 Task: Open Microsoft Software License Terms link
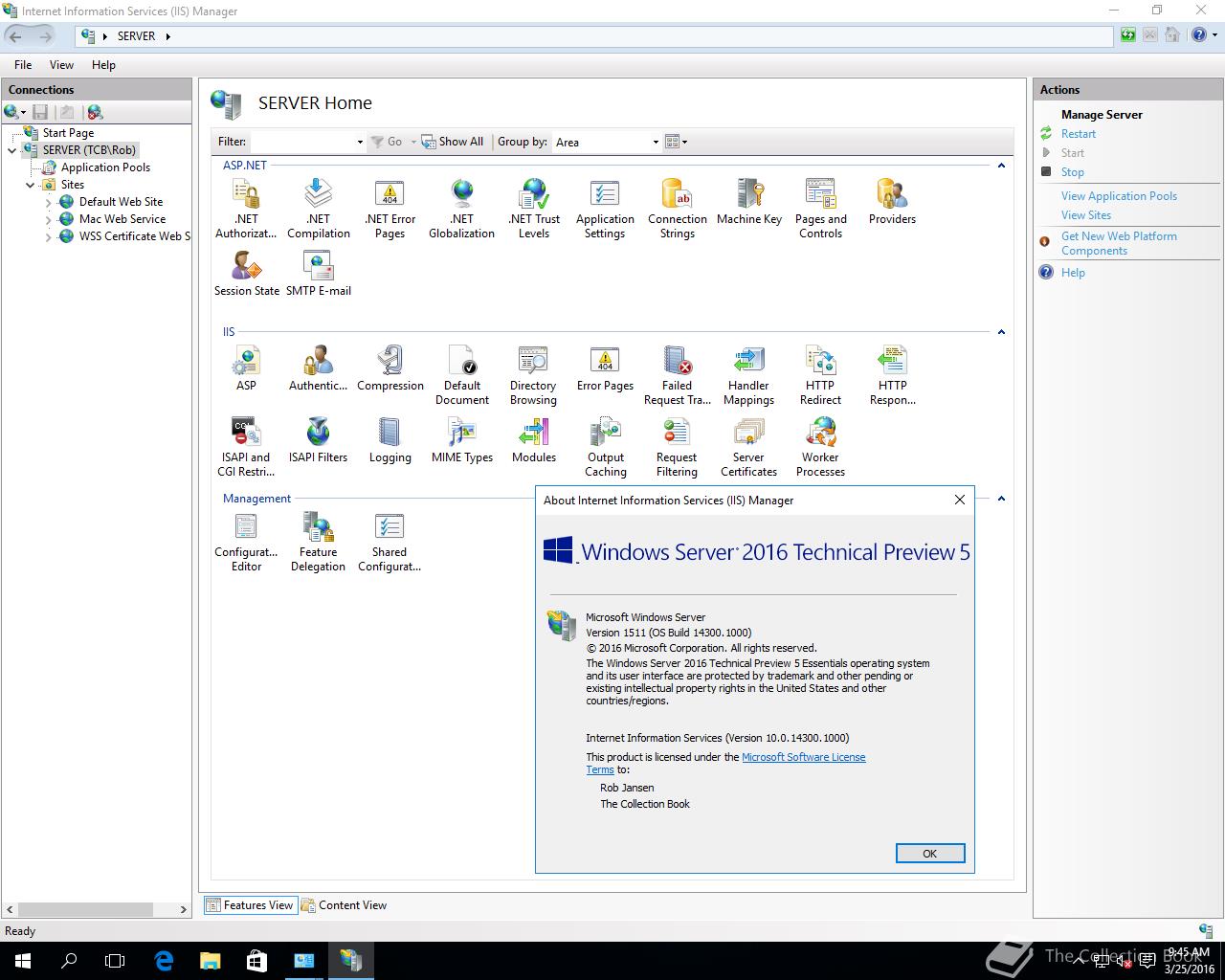(x=804, y=757)
